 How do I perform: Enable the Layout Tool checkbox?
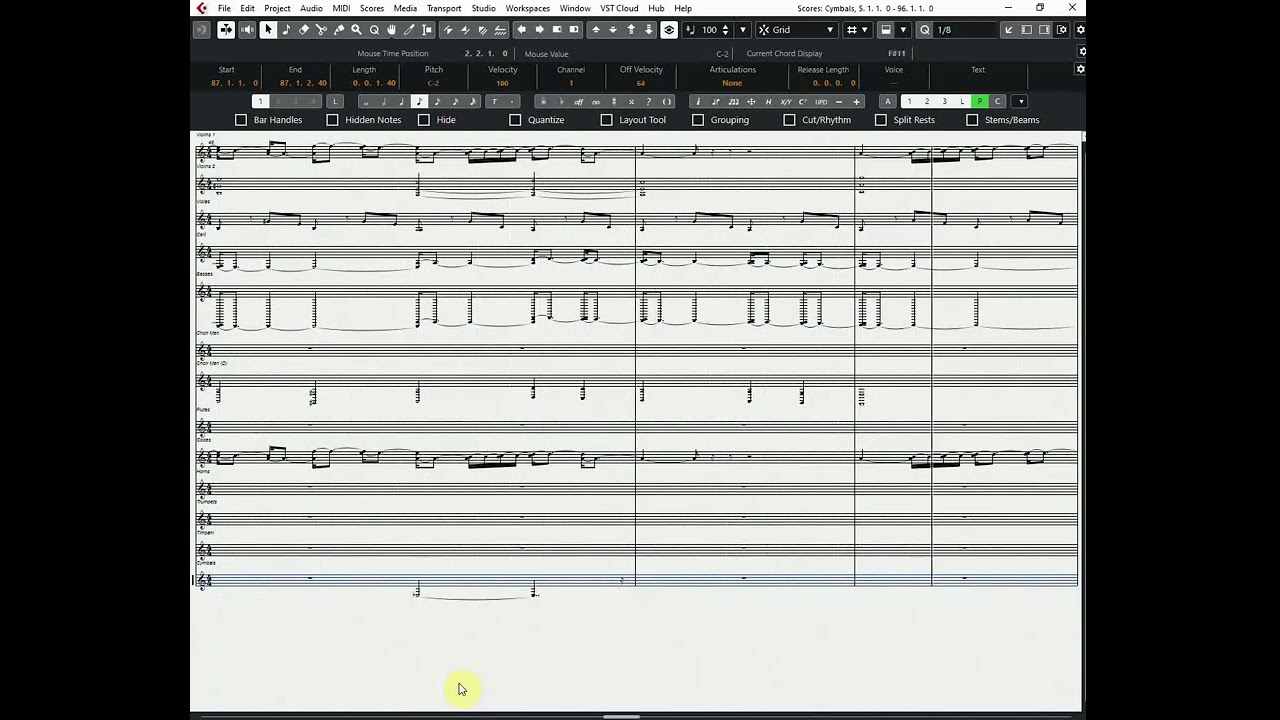click(606, 120)
